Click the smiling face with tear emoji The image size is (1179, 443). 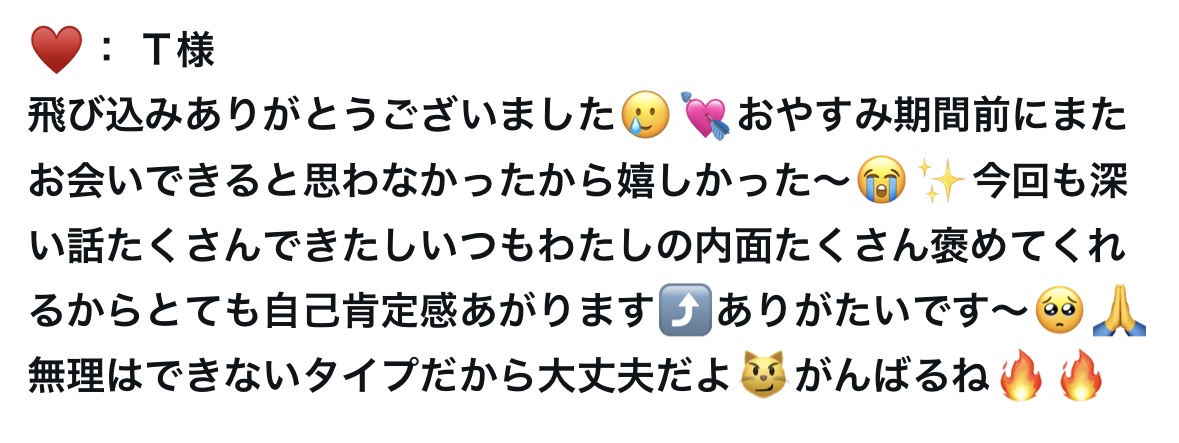[x=645, y=115]
